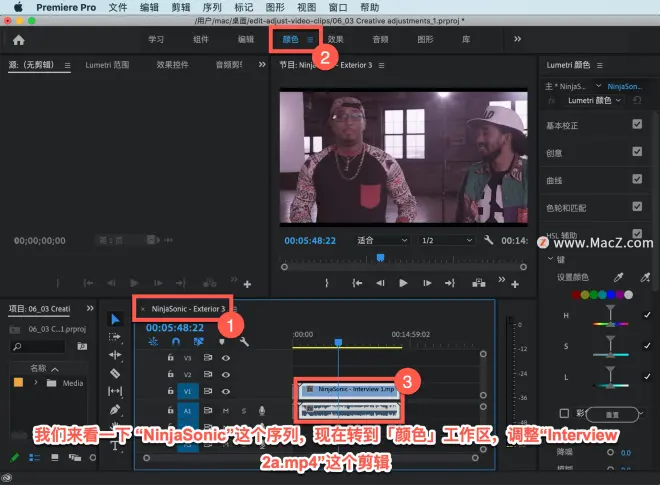Screen dimensions: 660x485
Task: Click Add Marker icon in timeline
Action: (x=222, y=342)
